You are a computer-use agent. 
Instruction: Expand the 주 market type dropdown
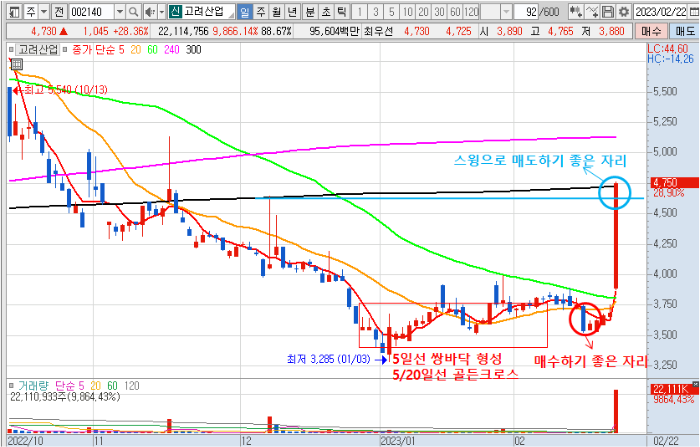[x=44, y=12]
